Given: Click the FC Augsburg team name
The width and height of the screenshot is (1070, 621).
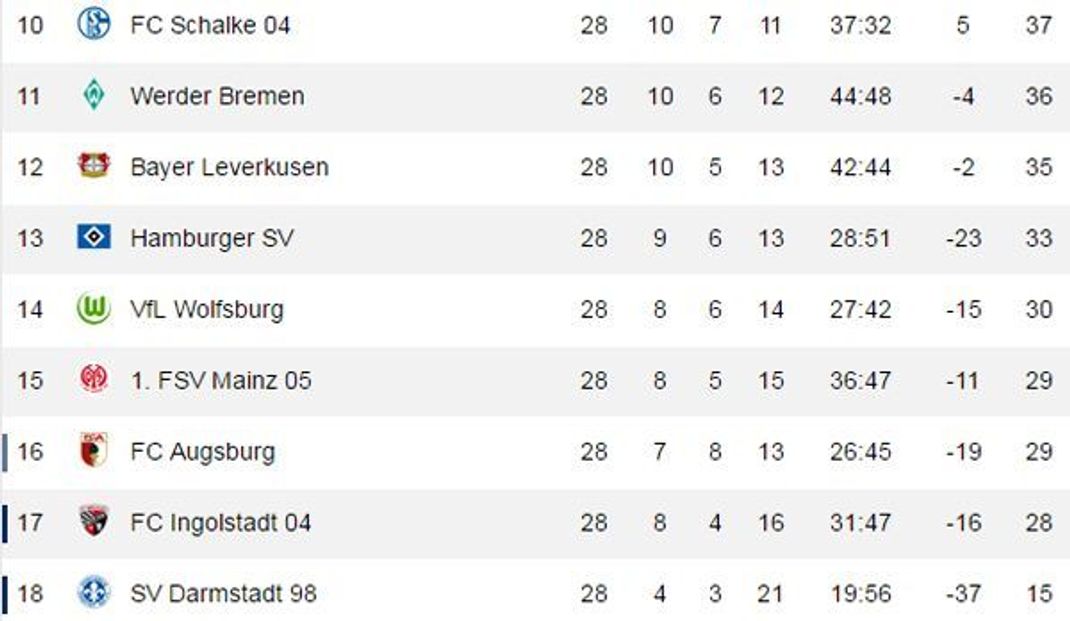Looking at the screenshot, I should (203, 452).
